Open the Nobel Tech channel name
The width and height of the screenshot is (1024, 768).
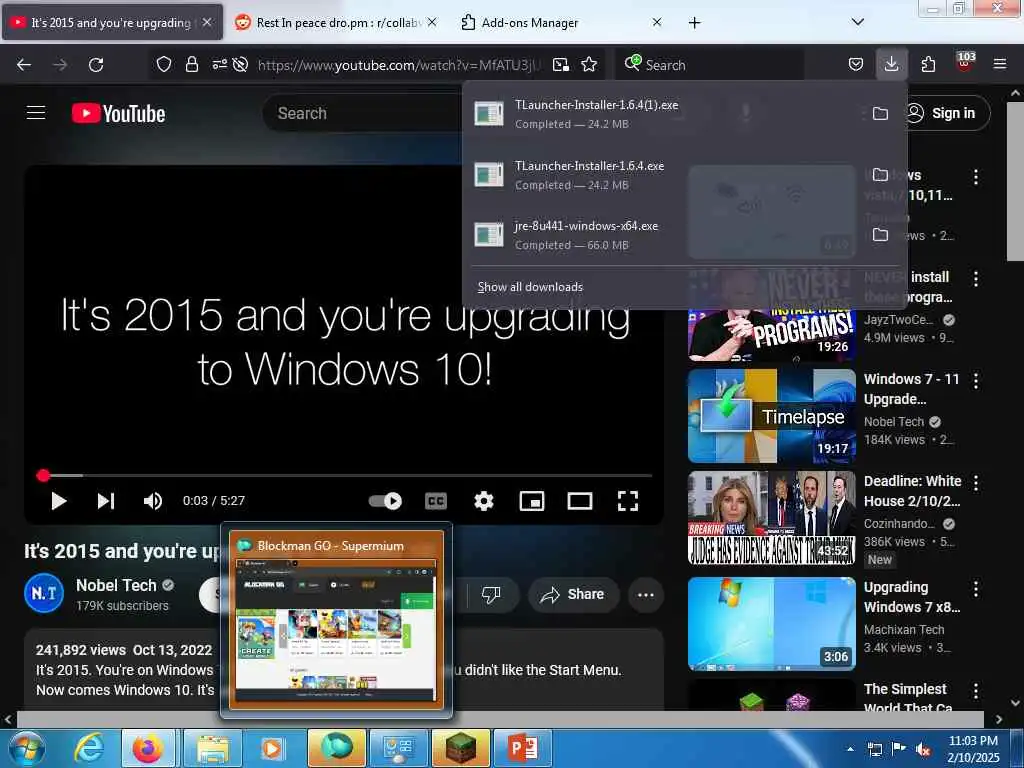(x=116, y=585)
